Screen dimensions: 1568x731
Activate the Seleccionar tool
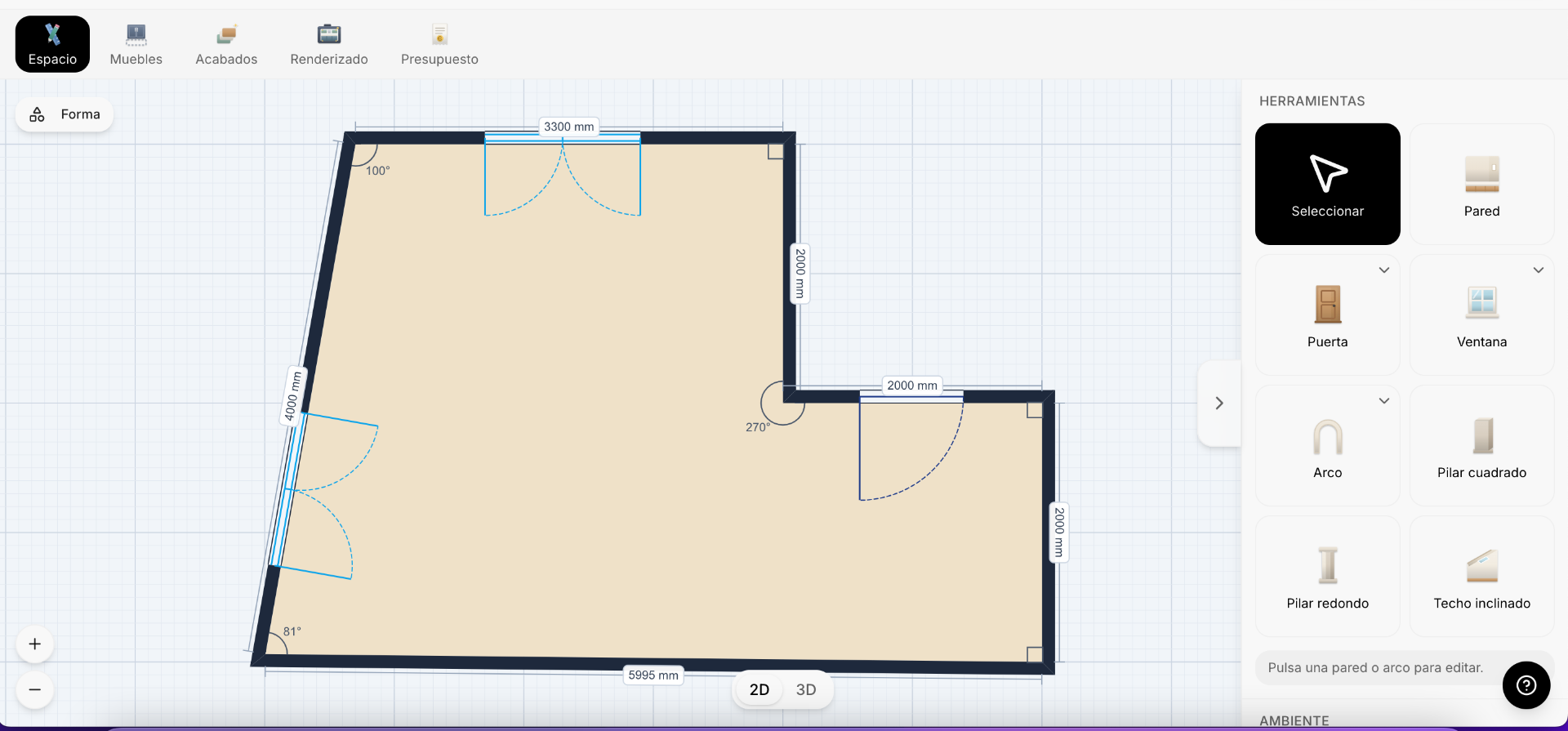click(x=1328, y=184)
